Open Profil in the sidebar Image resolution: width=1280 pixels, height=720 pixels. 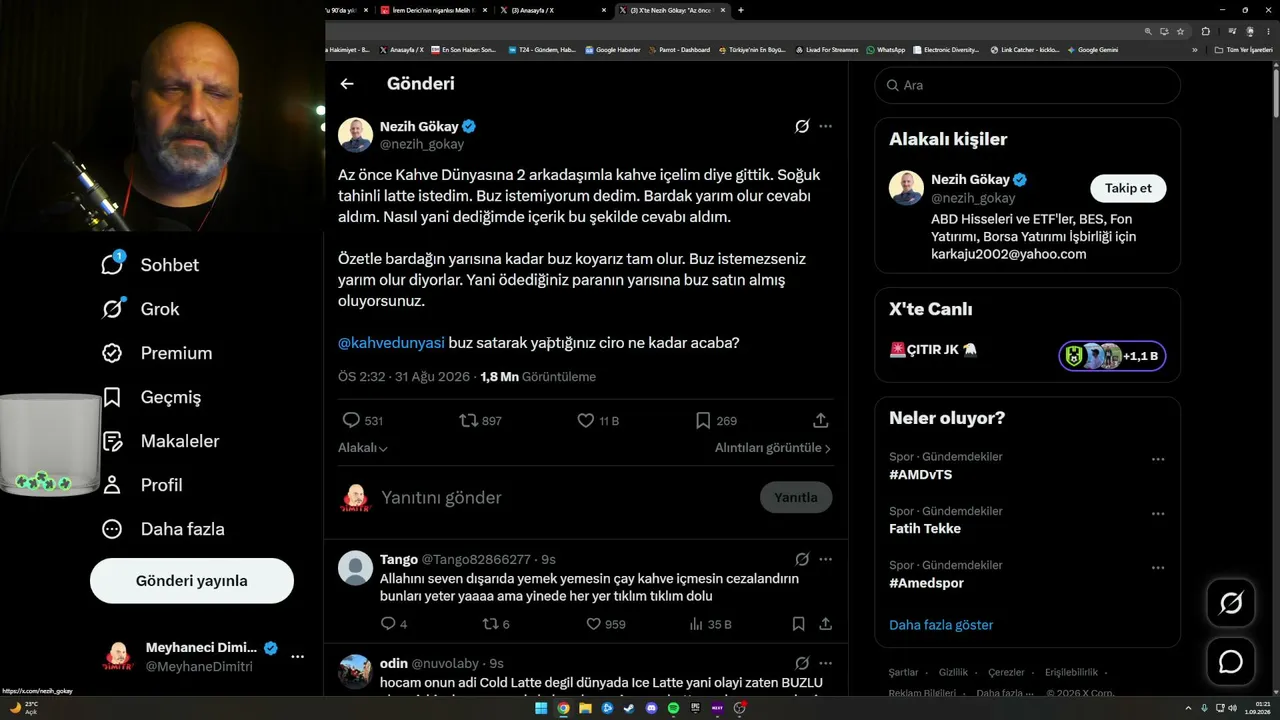point(141,485)
